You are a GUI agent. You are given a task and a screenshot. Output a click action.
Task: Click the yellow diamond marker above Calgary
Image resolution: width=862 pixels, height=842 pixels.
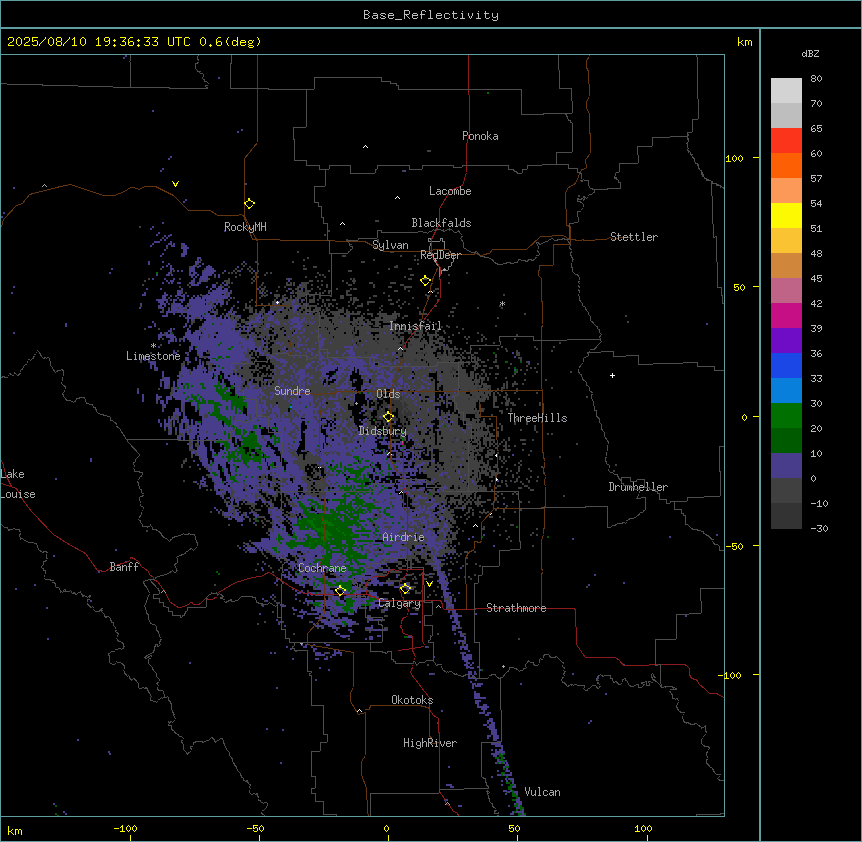[405, 589]
